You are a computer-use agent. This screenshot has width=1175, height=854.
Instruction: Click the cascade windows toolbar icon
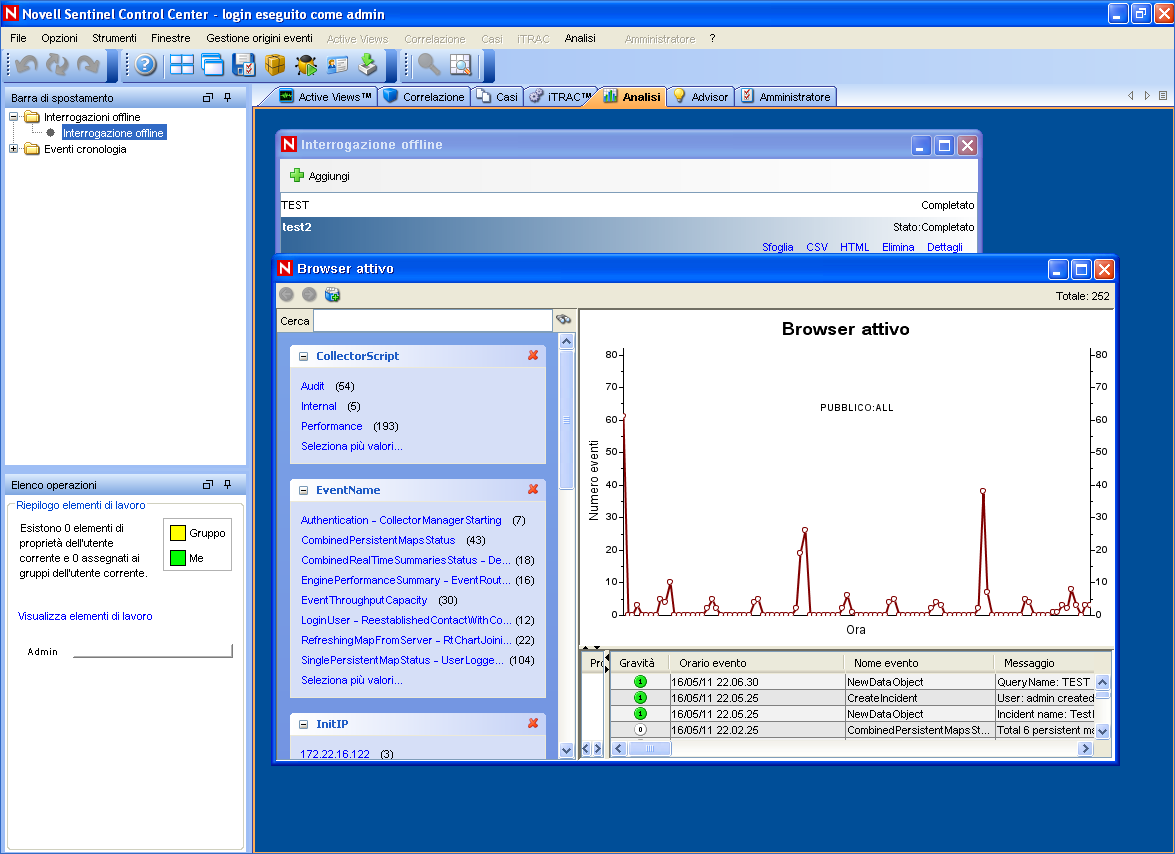(213, 65)
